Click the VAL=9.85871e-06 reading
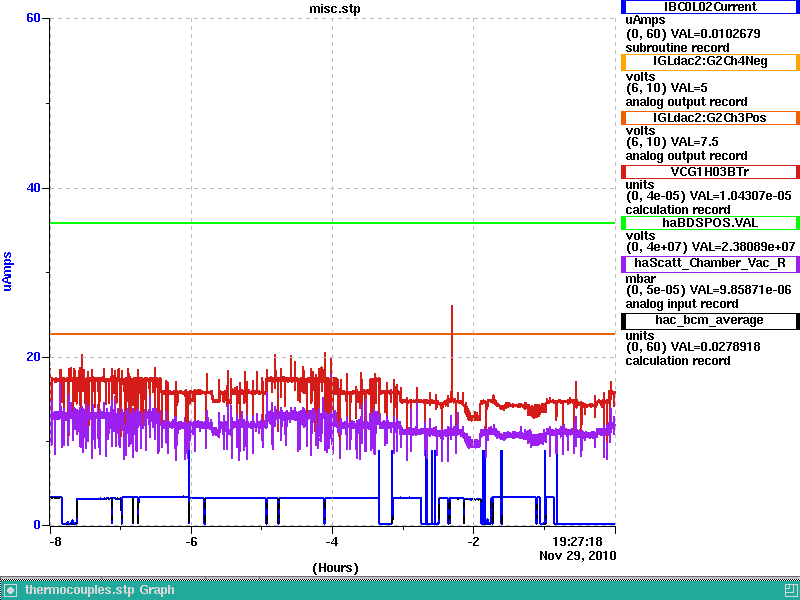The image size is (800, 600). point(740,290)
